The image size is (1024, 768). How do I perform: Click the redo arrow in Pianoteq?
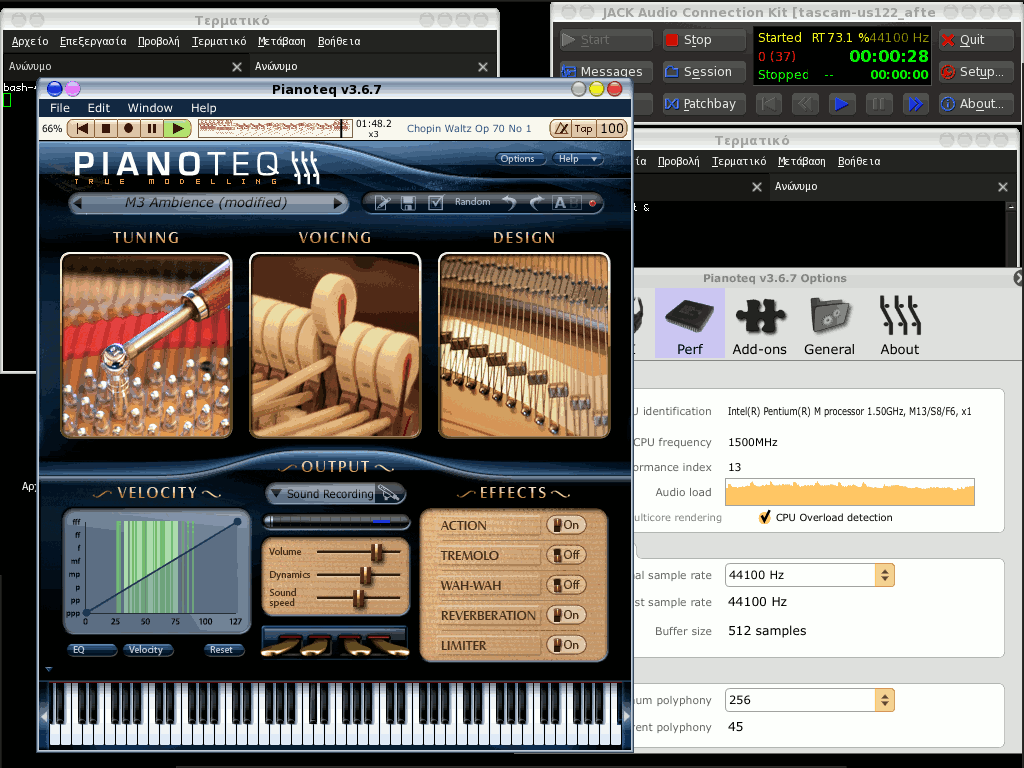pos(536,203)
